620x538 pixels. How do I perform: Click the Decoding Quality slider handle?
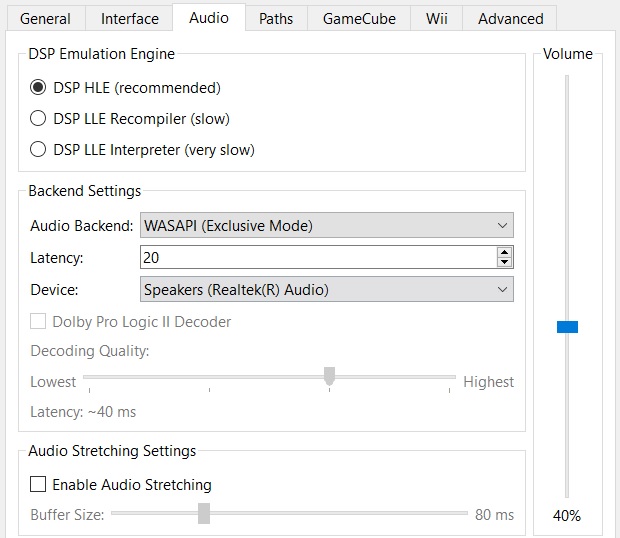pyautogui.click(x=329, y=376)
